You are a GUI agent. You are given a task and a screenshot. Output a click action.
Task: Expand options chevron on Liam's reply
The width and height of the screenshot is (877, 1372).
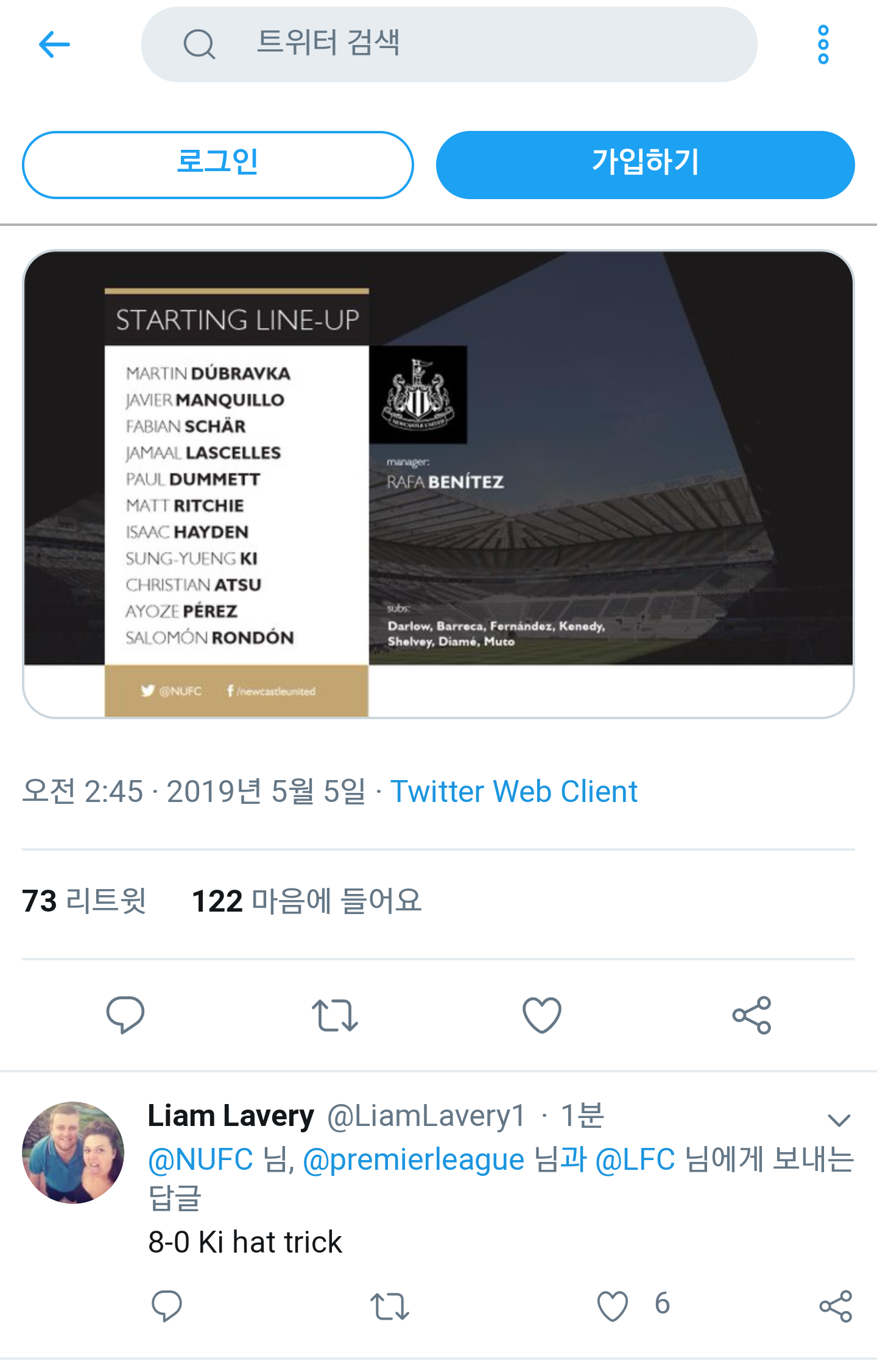coord(839,1119)
